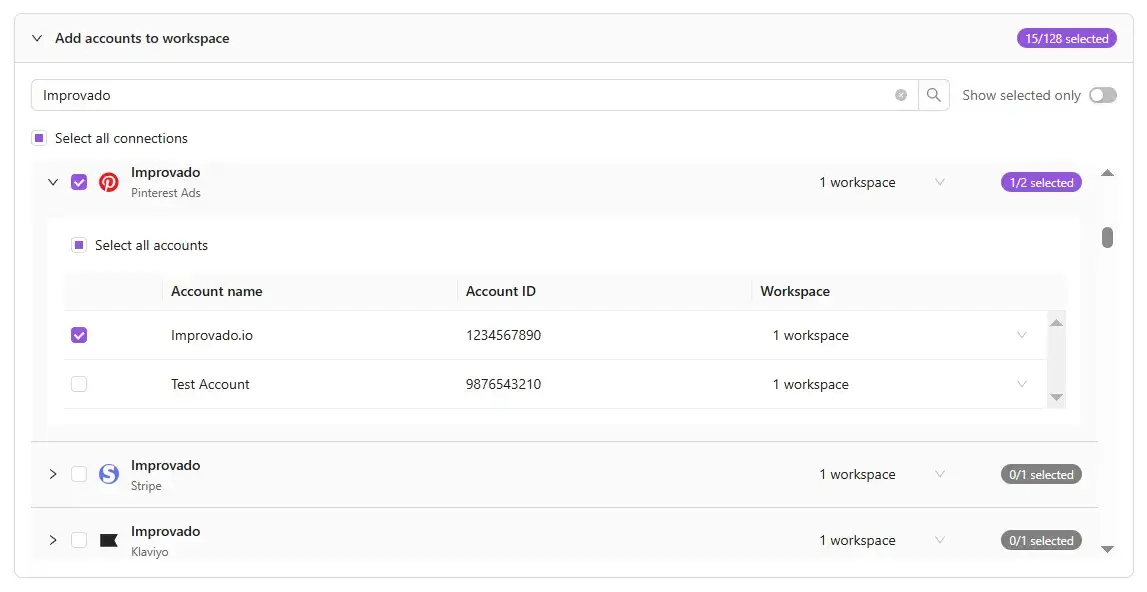Click the 15/128 selected badge
The image size is (1147, 592).
tap(1066, 38)
